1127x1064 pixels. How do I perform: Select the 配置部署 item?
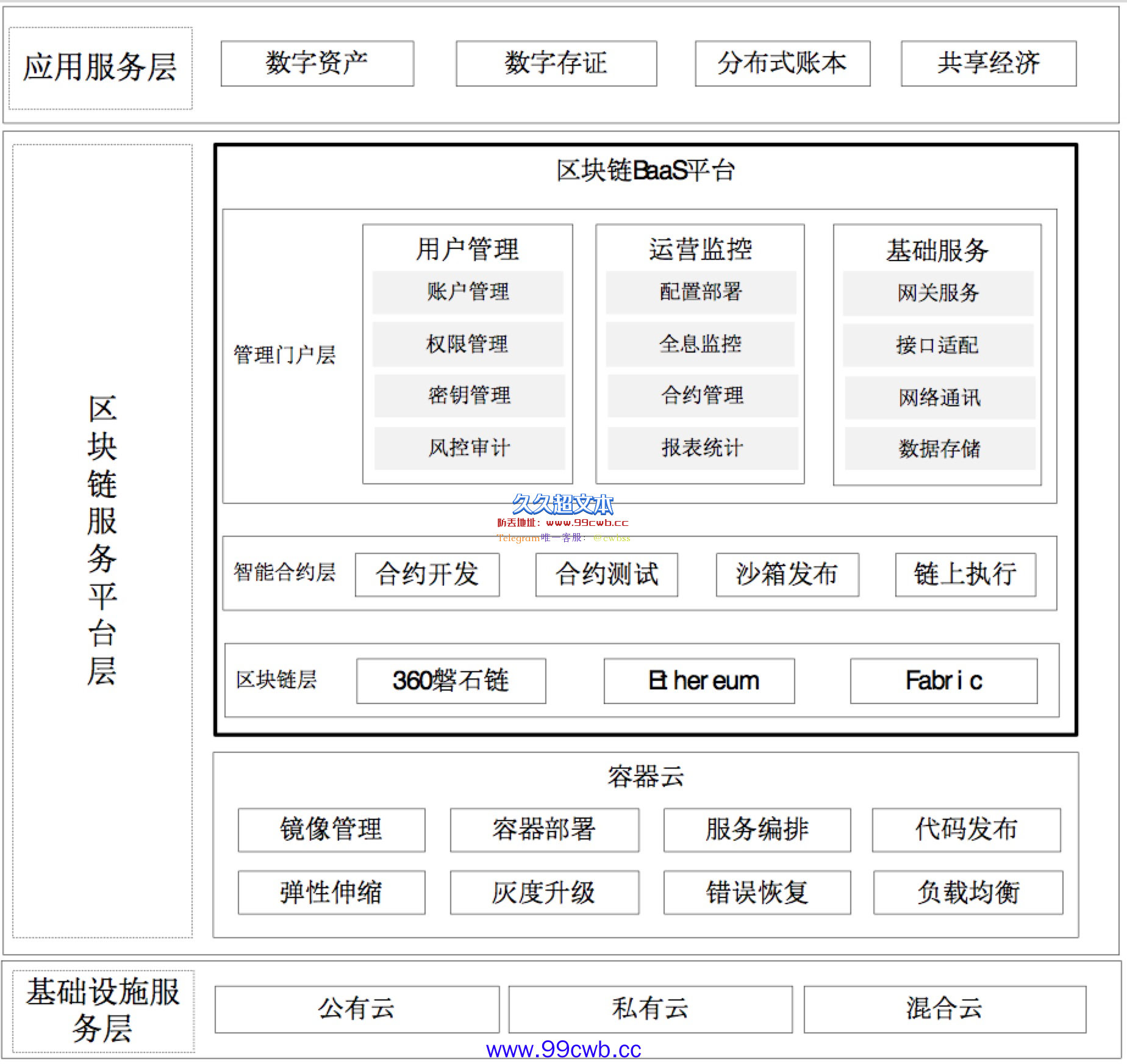pyautogui.click(x=701, y=292)
